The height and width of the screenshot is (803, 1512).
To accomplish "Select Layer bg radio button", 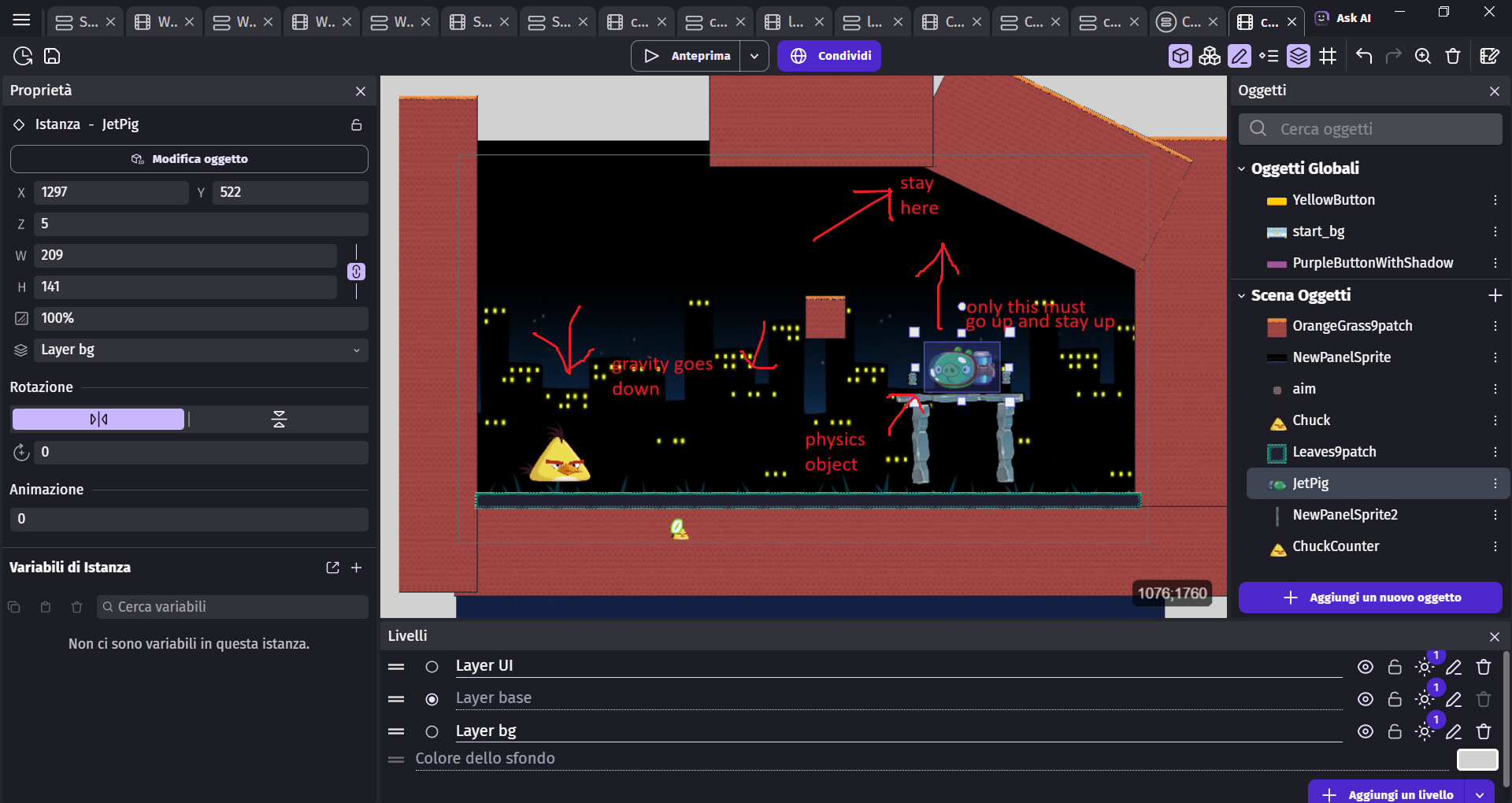I will [432, 731].
